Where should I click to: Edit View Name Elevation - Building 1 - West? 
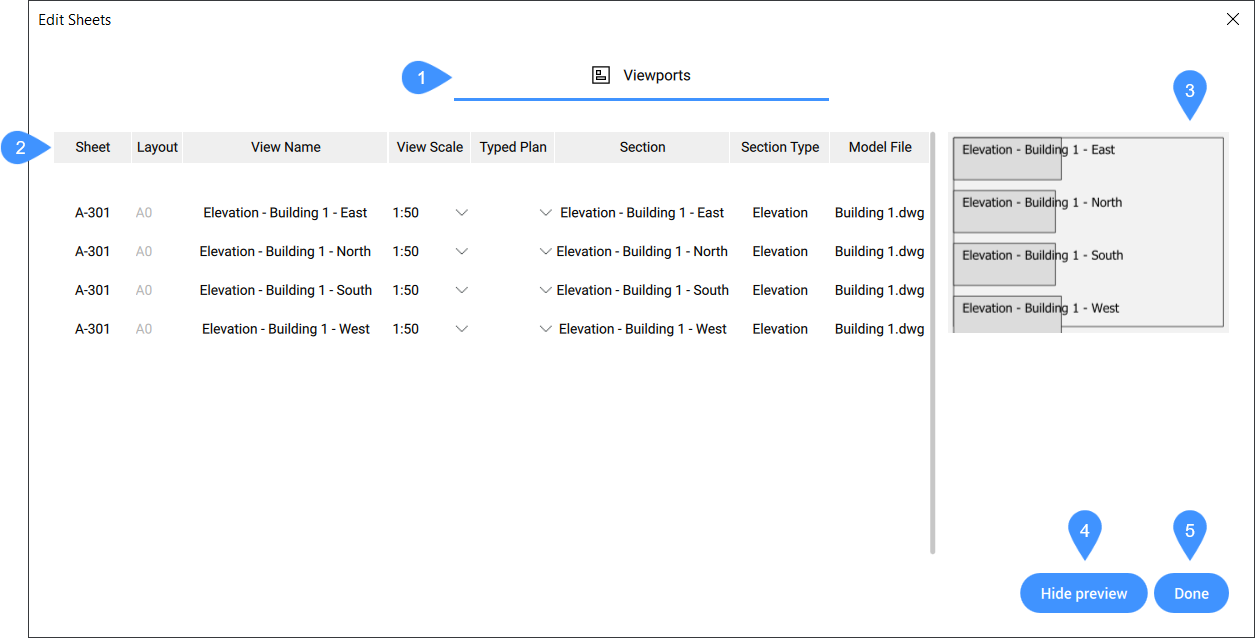point(286,329)
